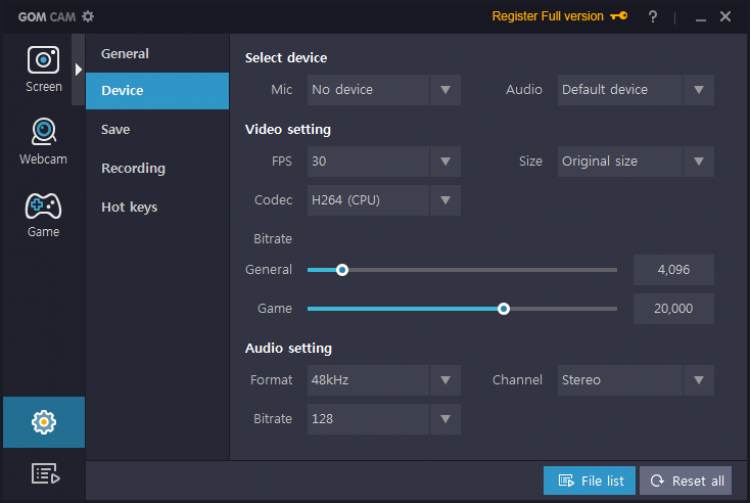Switch to Webcam recording mode
750x503 pixels.
coord(43,141)
